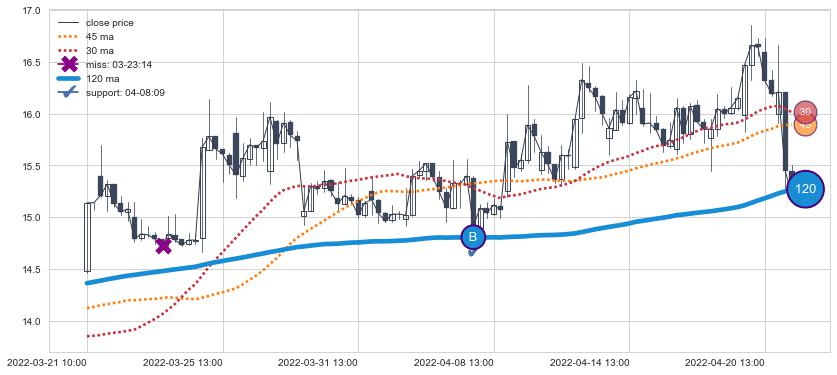Click the '30 ma' legend label

pyautogui.click(x=100, y=51)
